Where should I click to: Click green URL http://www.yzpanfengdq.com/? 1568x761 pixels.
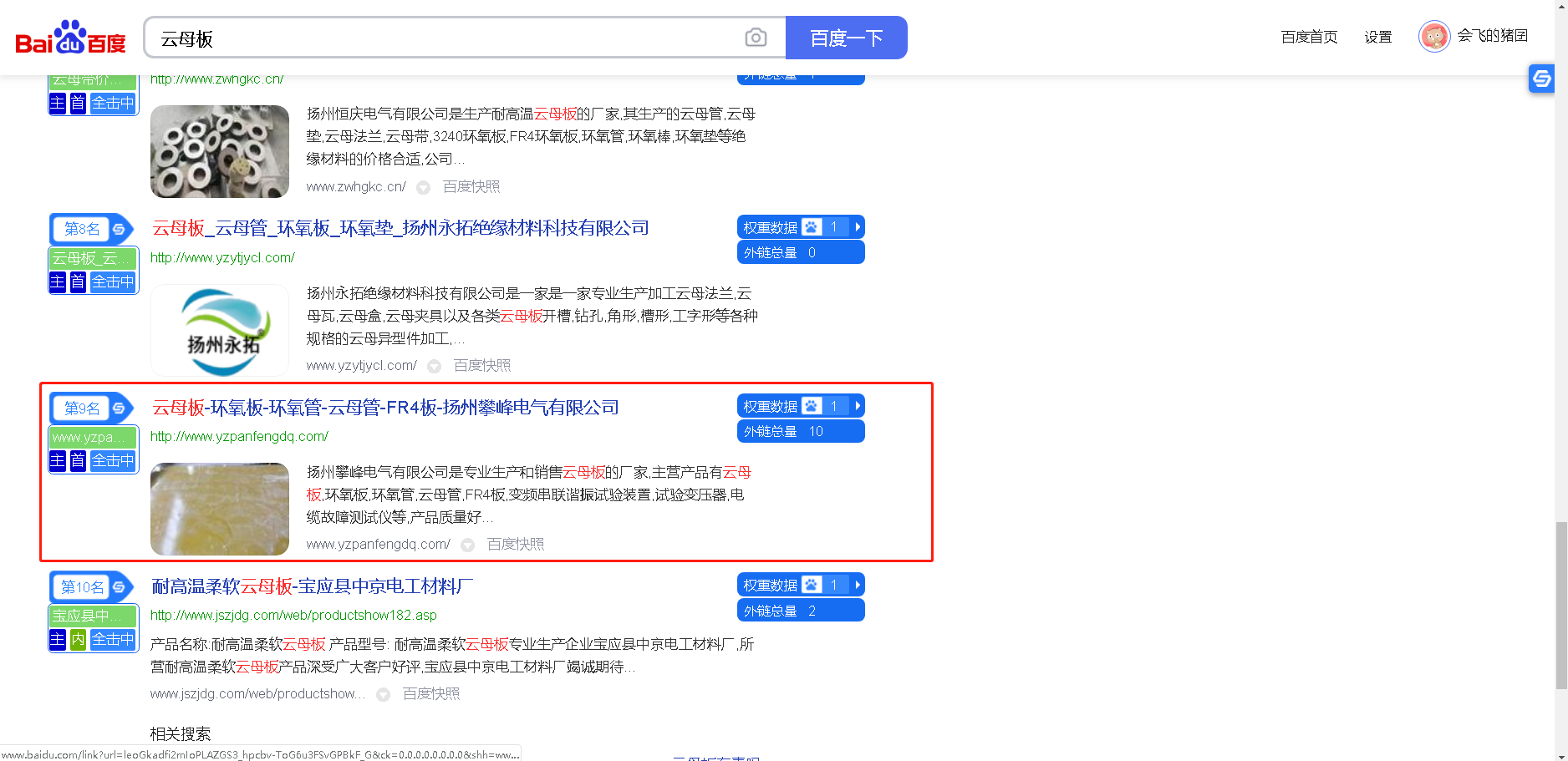pyautogui.click(x=239, y=436)
